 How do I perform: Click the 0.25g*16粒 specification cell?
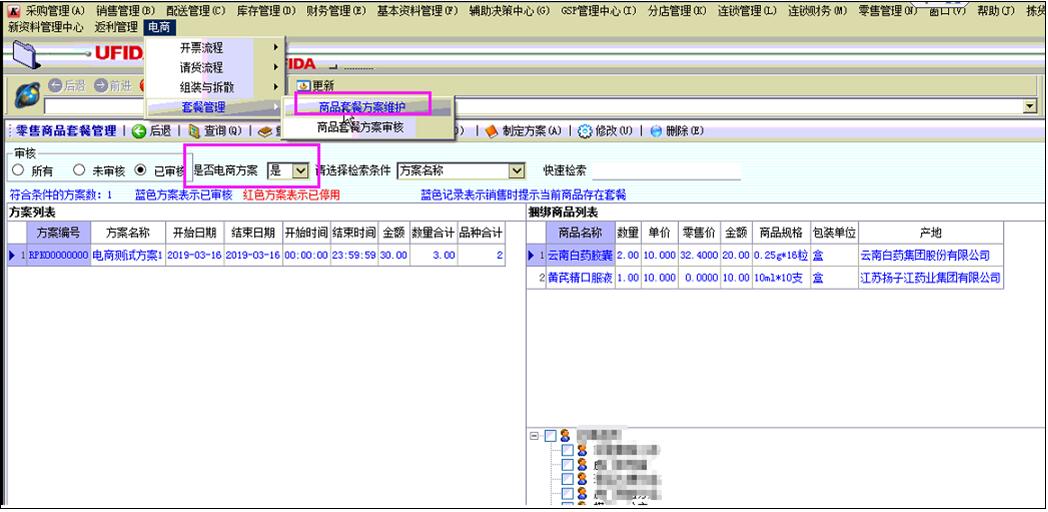(781, 255)
